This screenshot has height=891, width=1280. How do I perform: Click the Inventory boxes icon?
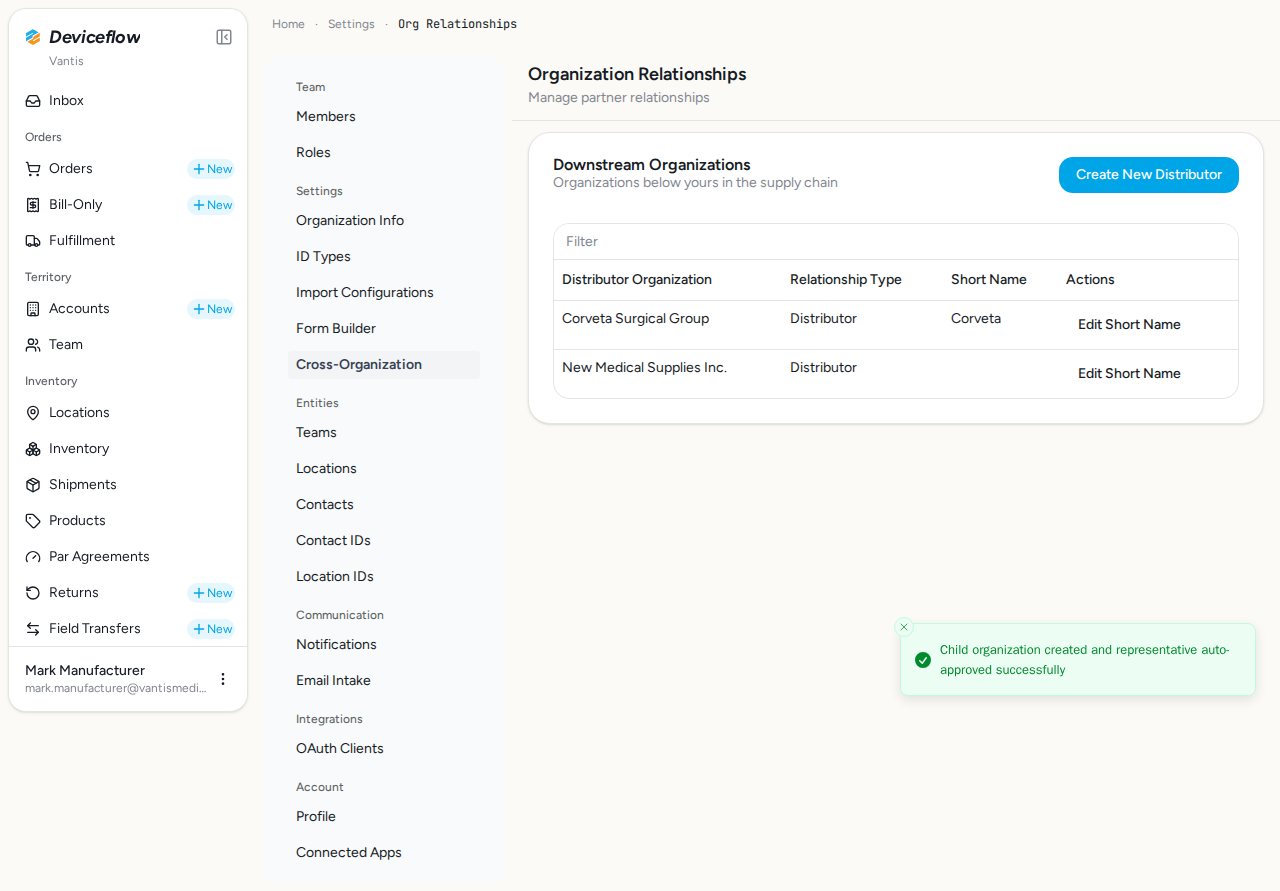tap(33, 449)
